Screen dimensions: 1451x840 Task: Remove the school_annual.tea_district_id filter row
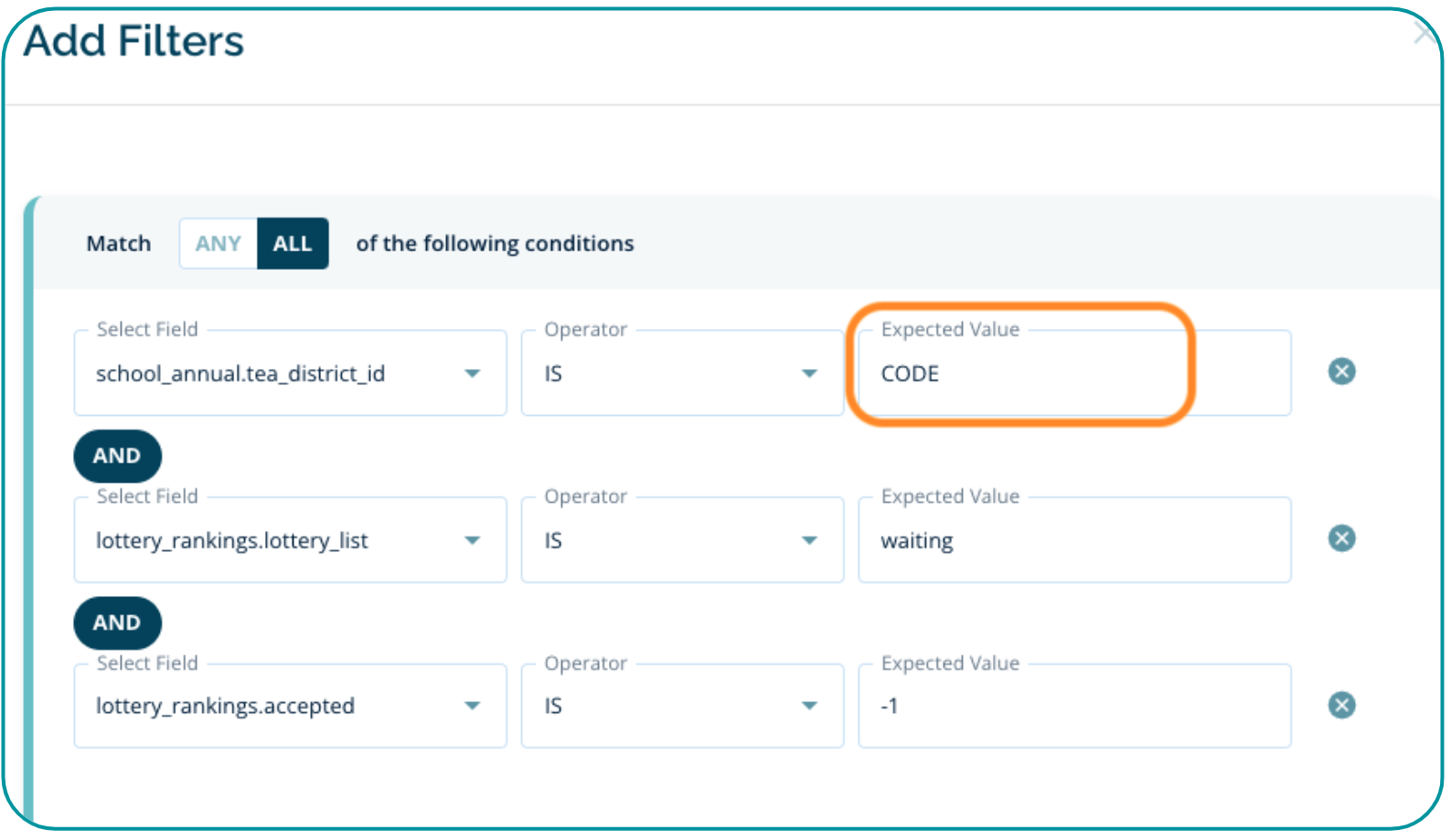[x=1341, y=372]
